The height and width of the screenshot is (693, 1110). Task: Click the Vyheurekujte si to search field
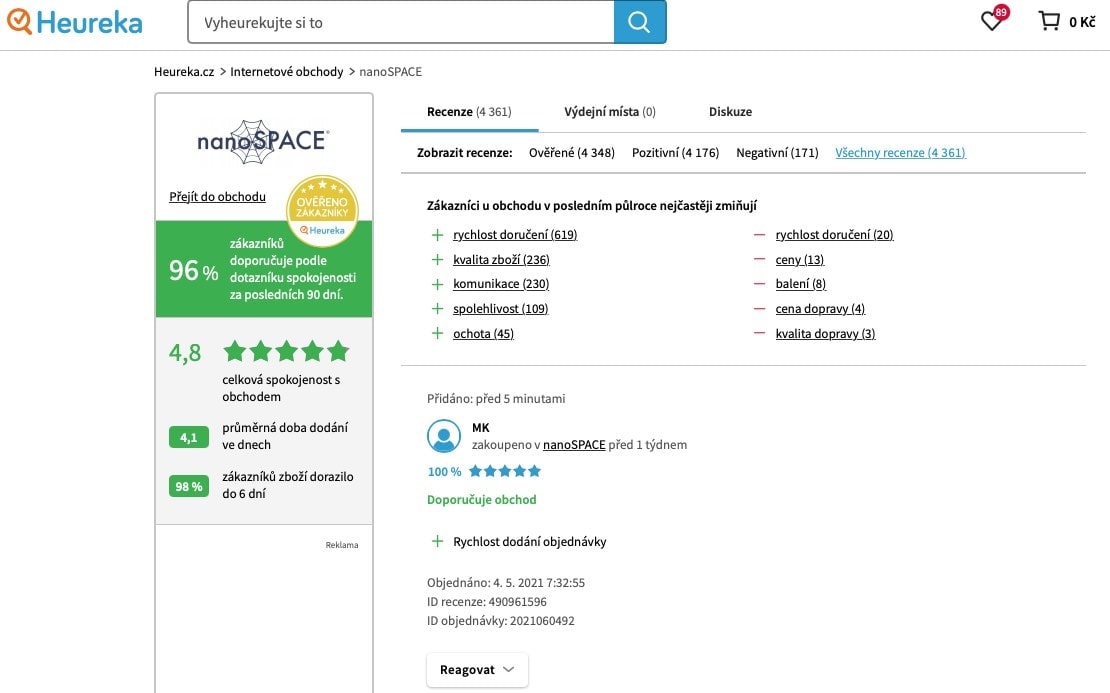[400, 21]
